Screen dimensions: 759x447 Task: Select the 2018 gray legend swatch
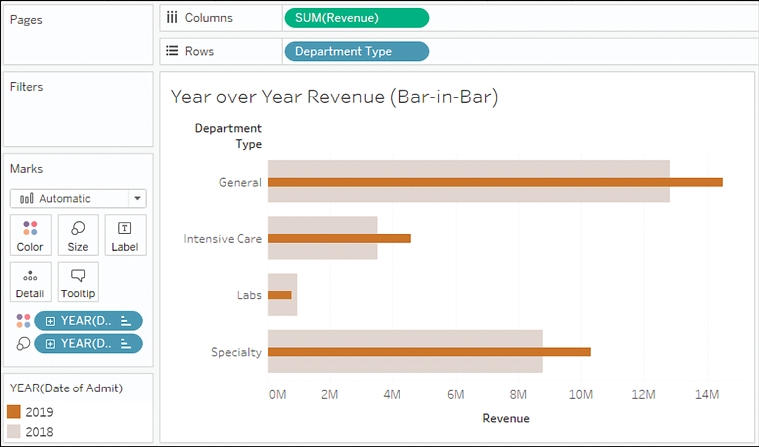(14, 431)
